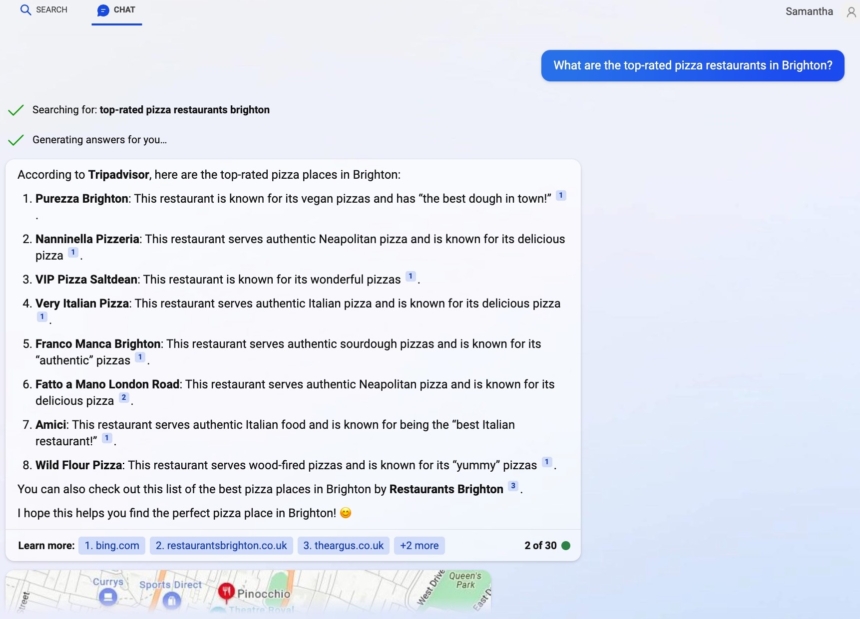Click the magnifying glass search icon
This screenshot has width=860, height=619.
pos(24,10)
